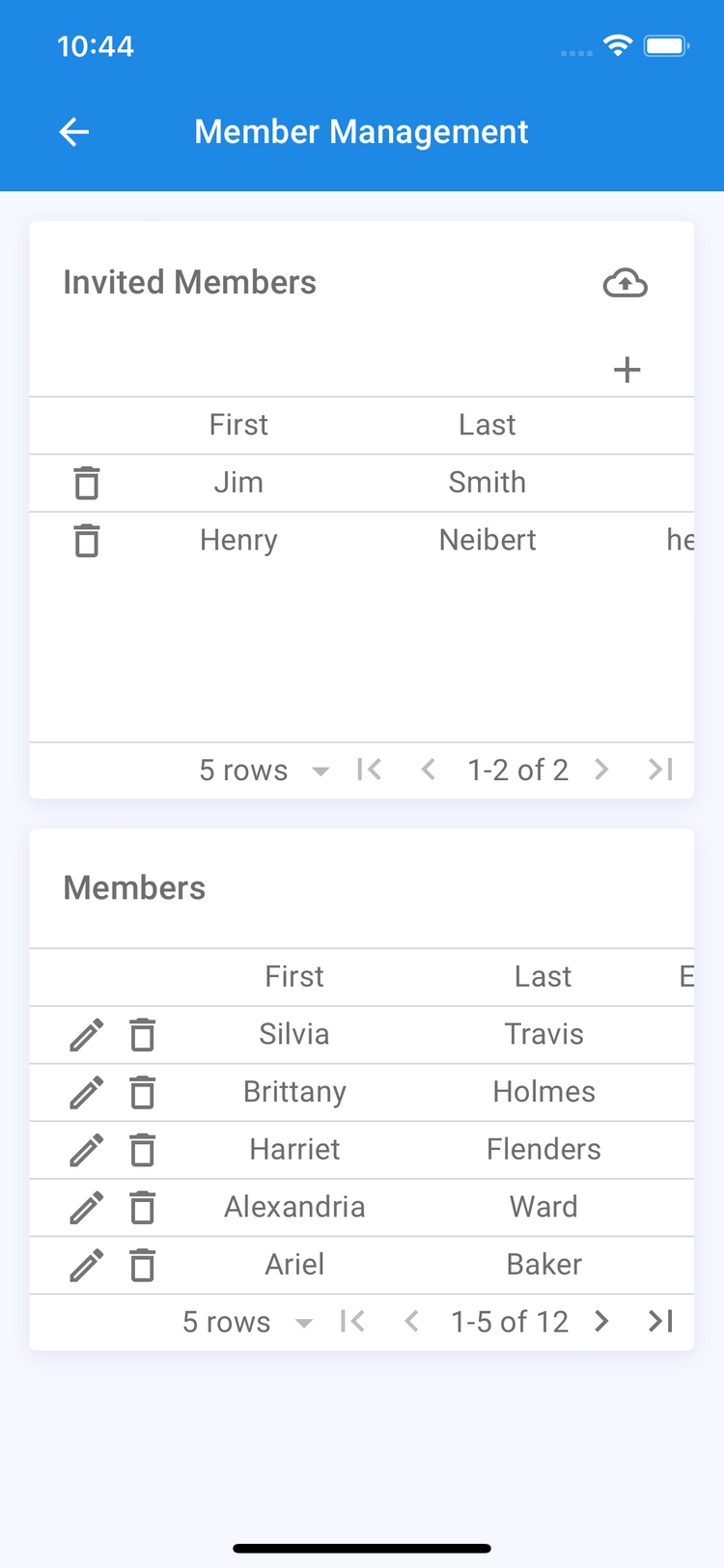Click the cloud upload icon
Screen dimensions: 724x1568
pos(626,283)
